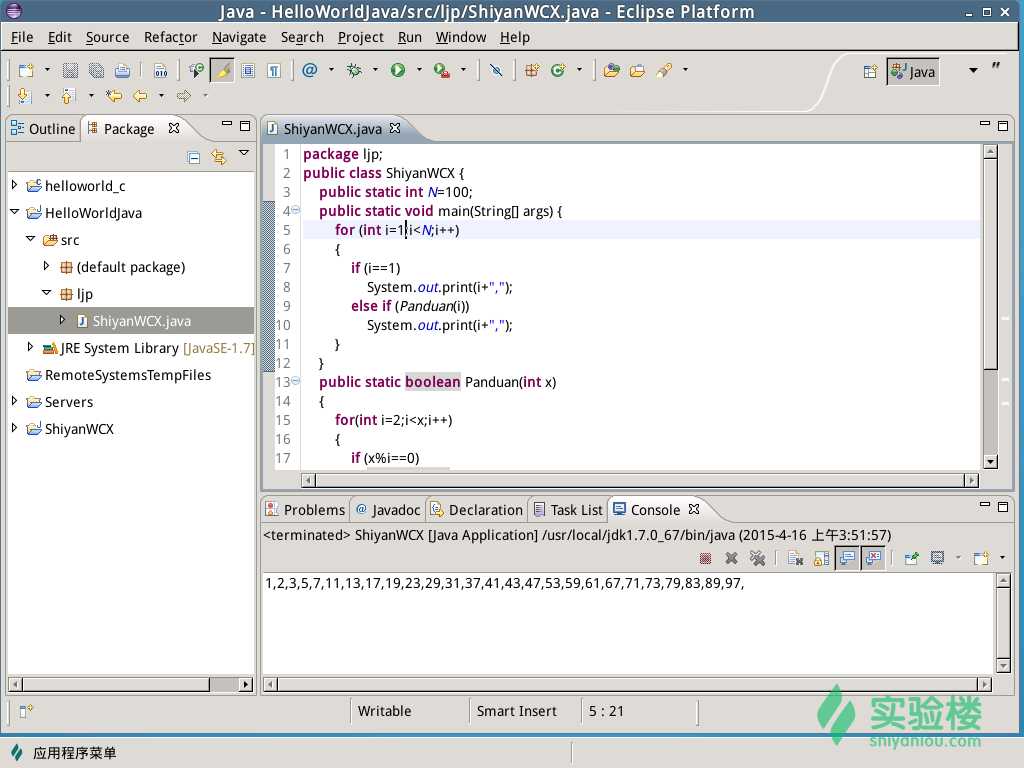Click the Previous Annotation icon
This screenshot has width=1024, height=768.
[68, 96]
